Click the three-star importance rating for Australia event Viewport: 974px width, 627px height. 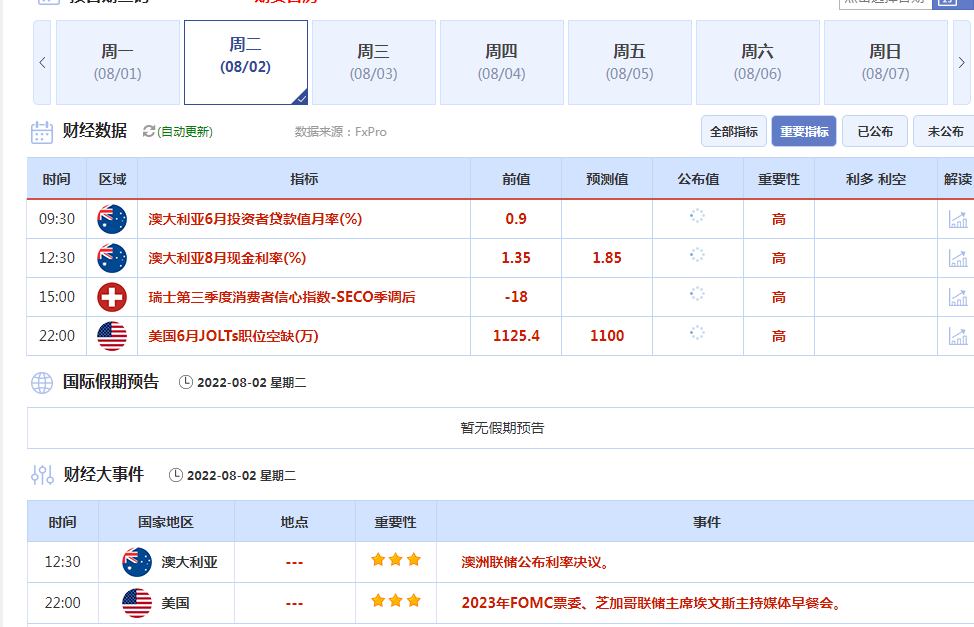coord(395,560)
